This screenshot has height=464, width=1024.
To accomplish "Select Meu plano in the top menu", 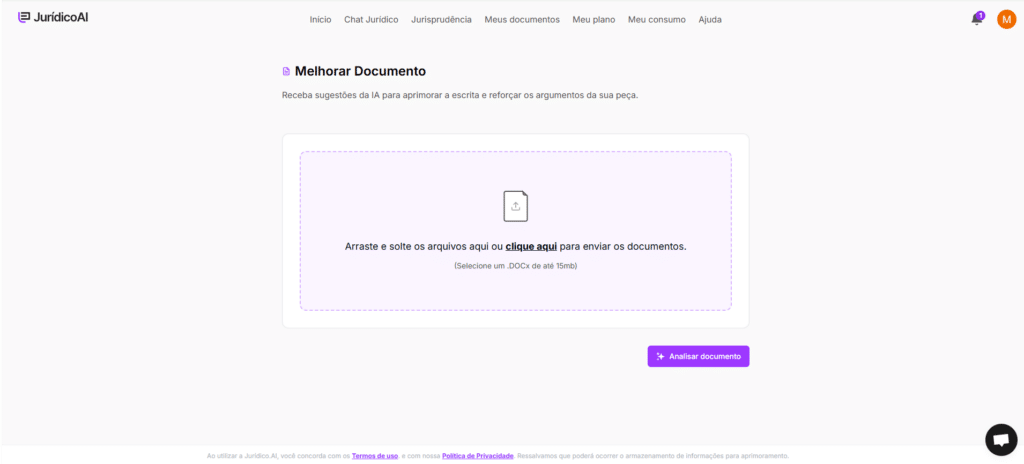I will 593,19.
